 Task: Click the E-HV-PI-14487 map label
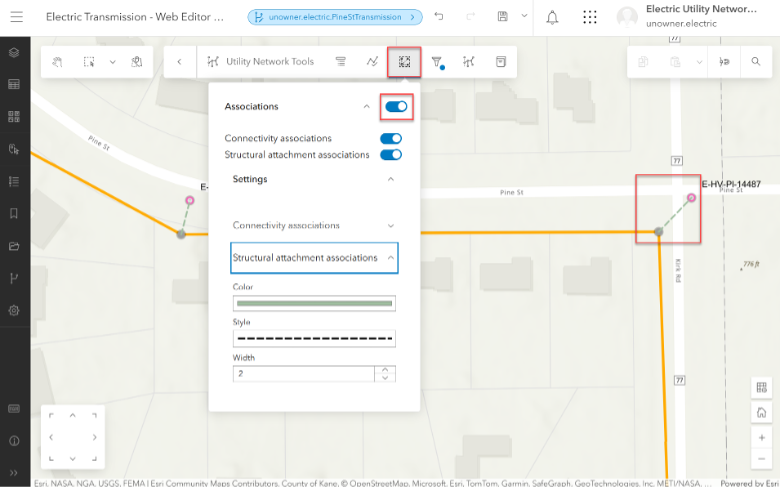point(731,184)
